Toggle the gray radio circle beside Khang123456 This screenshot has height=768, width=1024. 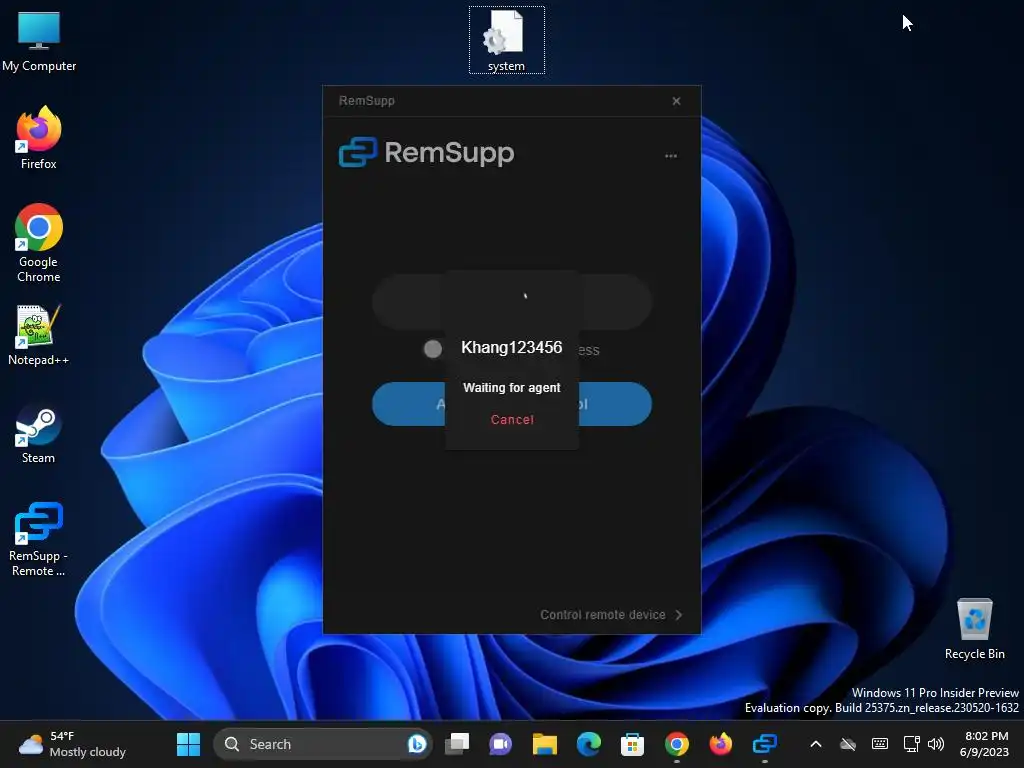(x=432, y=349)
